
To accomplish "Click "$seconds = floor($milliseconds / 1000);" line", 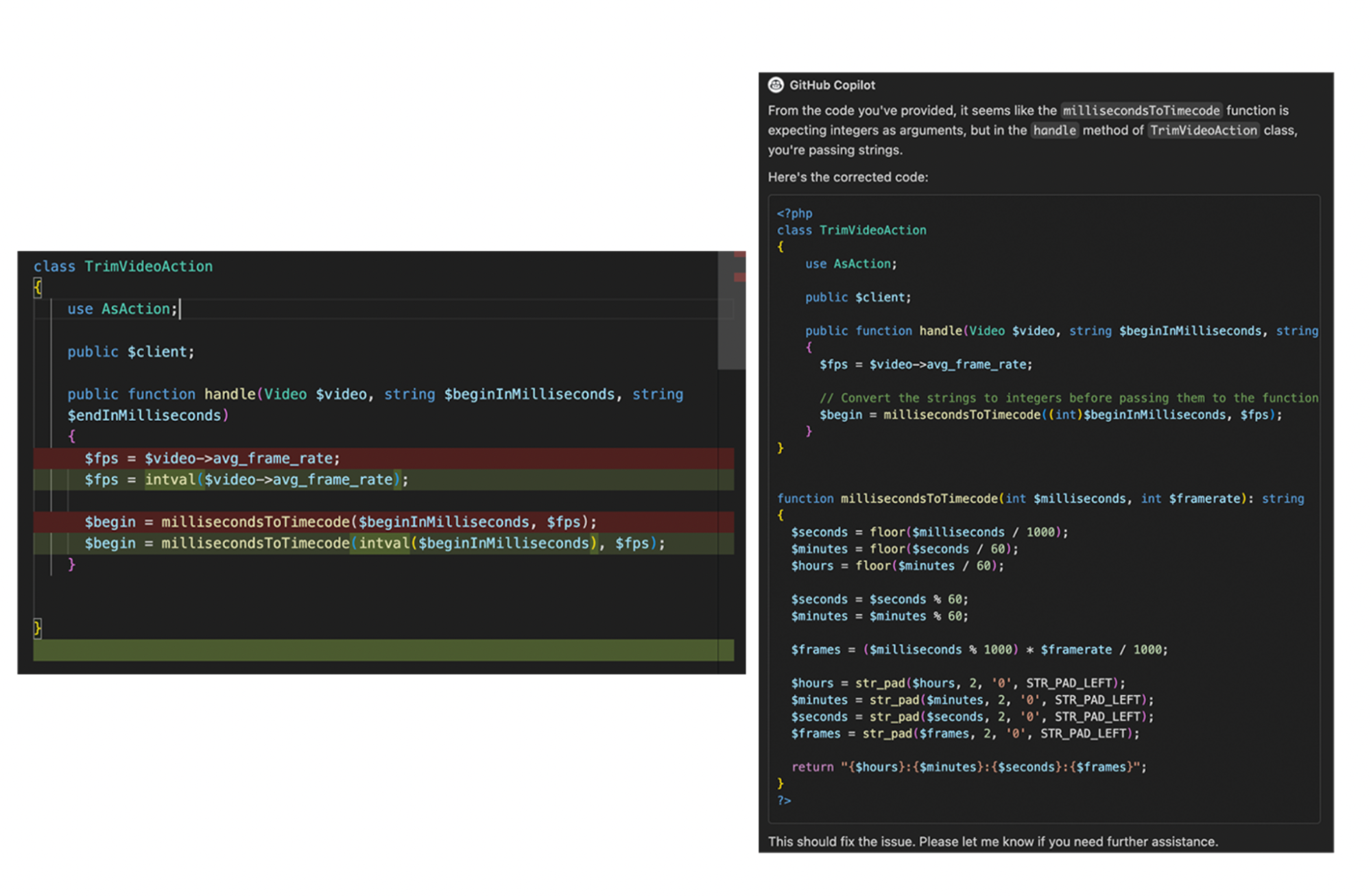I will click(929, 533).
